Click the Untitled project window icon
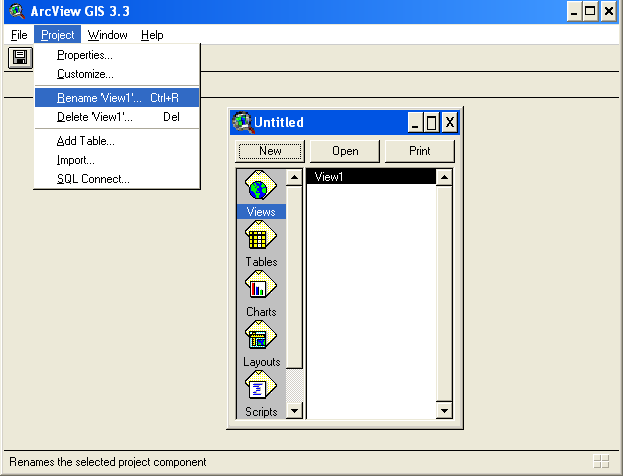The image size is (623, 476). [x=242, y=123]
